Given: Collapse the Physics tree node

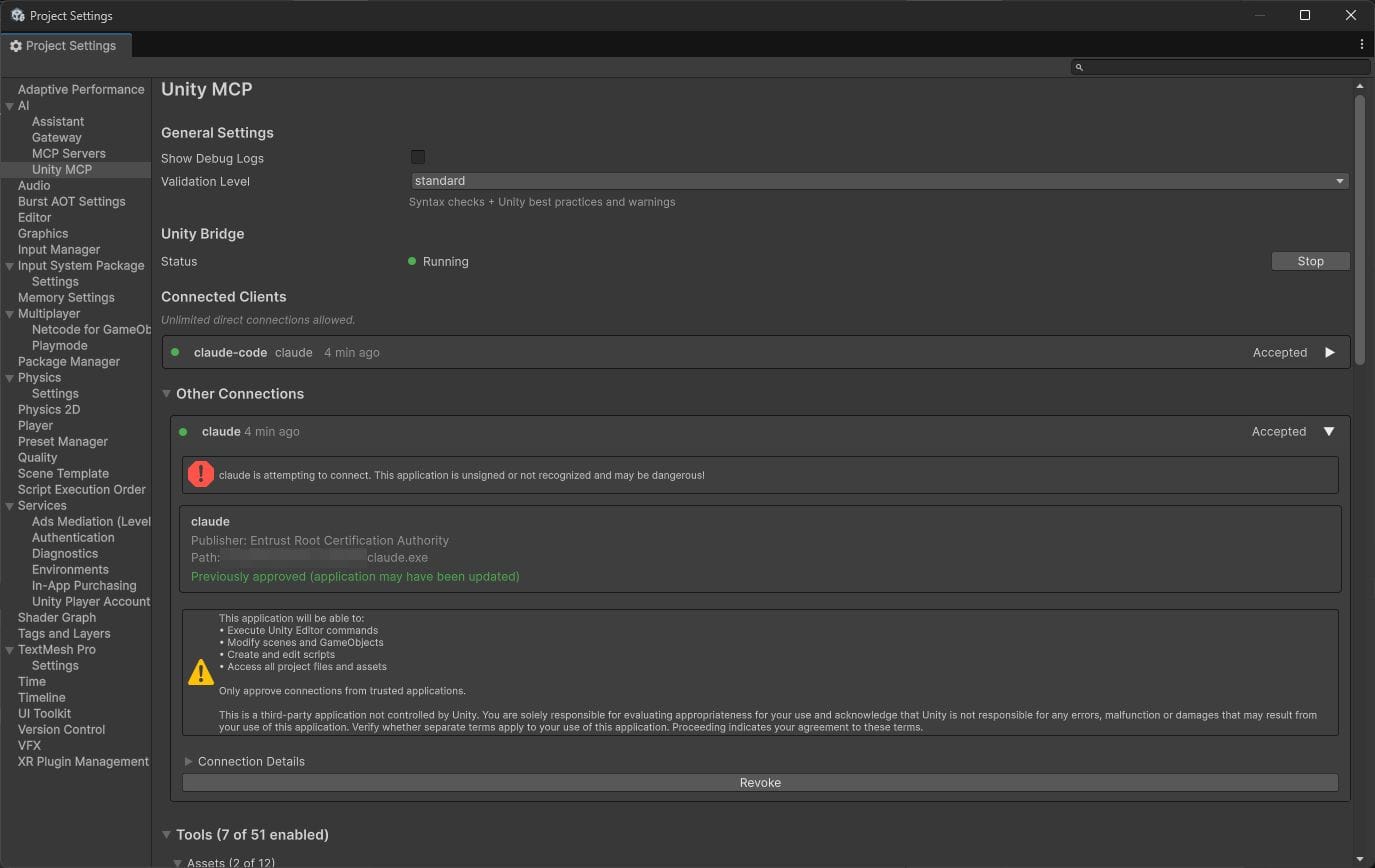Looking at the screenshot, I should pyautogui.click(x=9, y=378).
